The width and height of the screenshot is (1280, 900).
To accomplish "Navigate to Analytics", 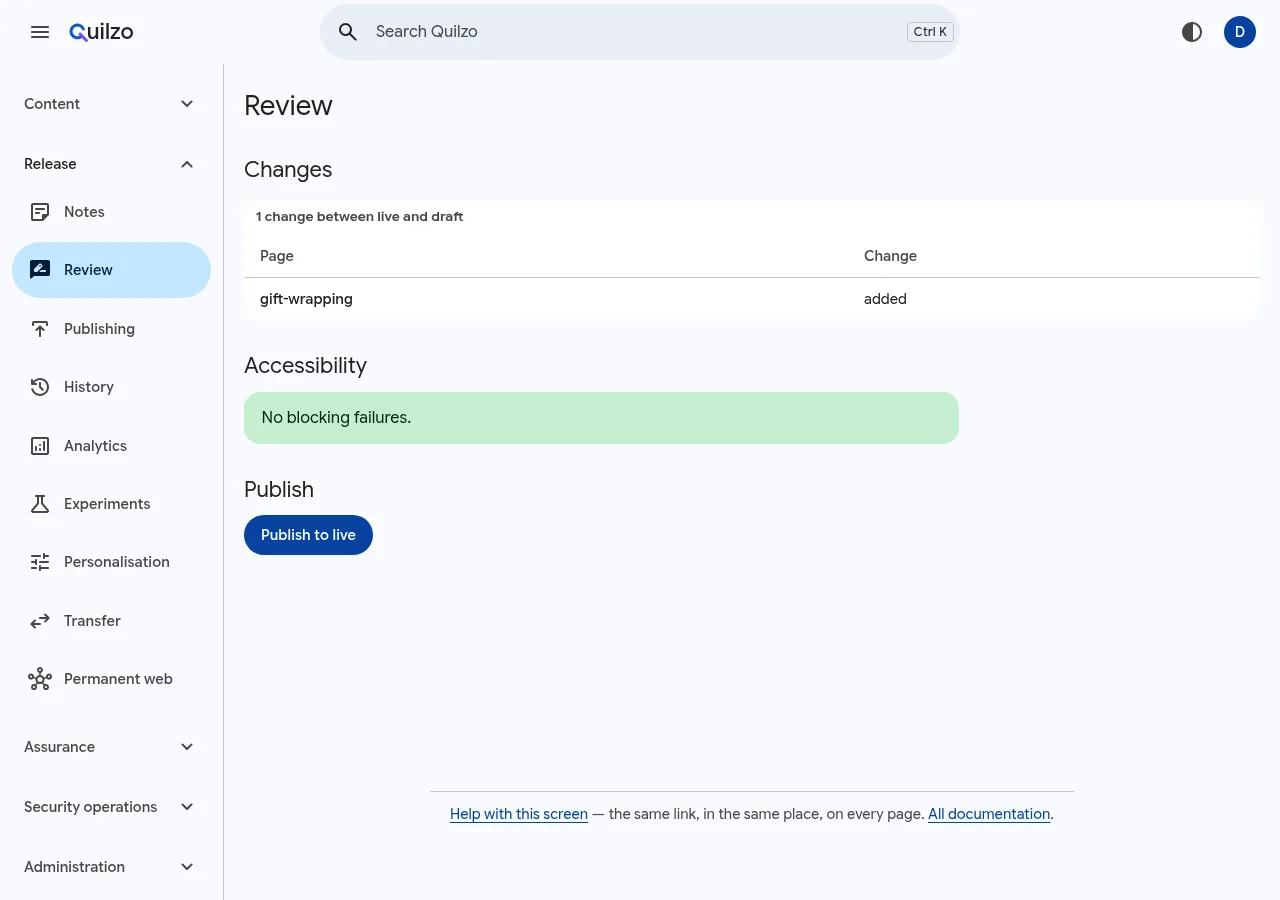I will coord(111,446).
